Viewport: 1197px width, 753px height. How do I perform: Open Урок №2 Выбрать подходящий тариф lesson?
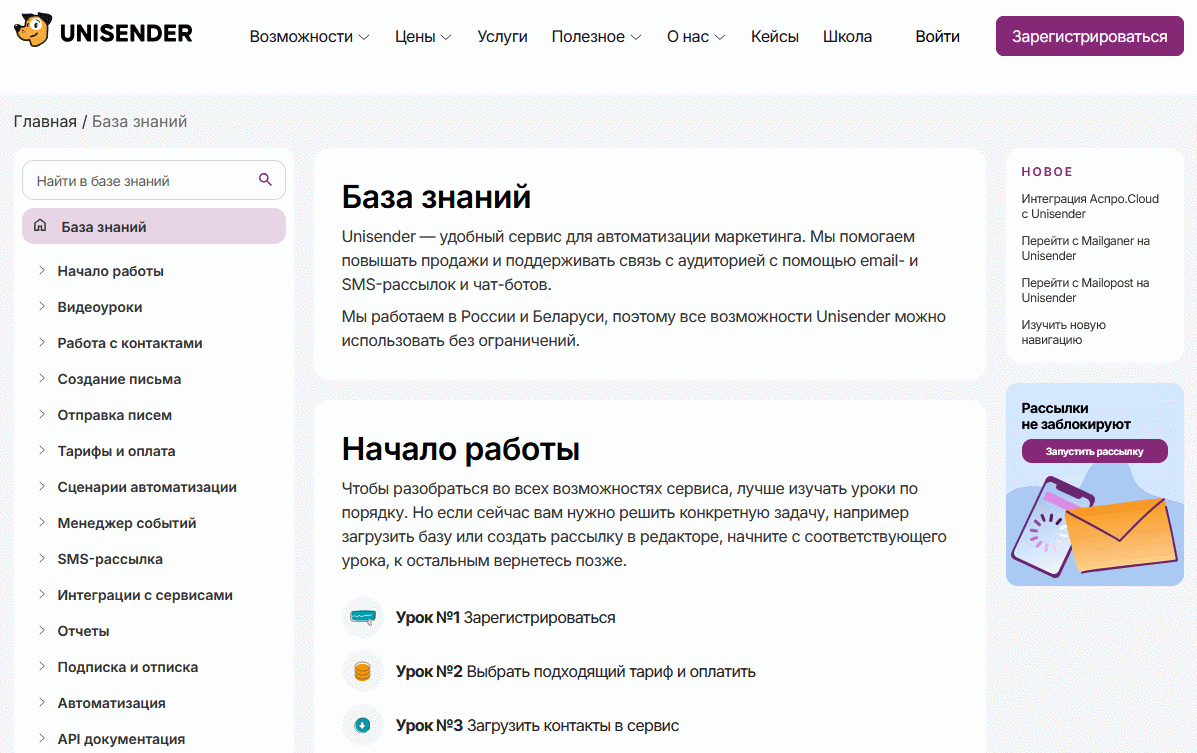click(x=576, y=671)
